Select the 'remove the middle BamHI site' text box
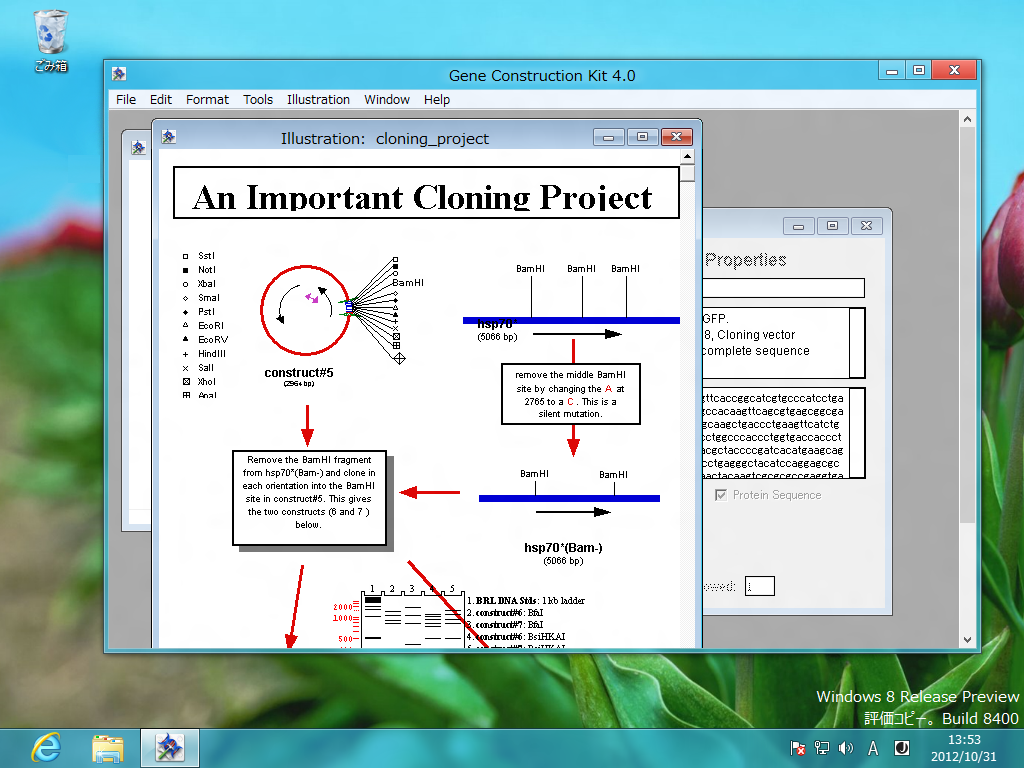 (571, 394)
